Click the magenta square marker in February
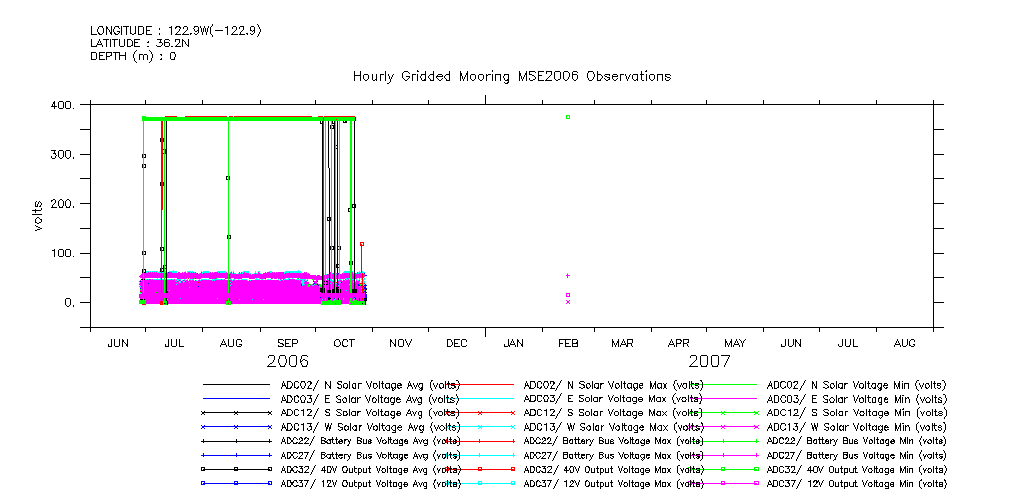The height and width of the screenshot is (504, 1009). click(x=567, y=295)
